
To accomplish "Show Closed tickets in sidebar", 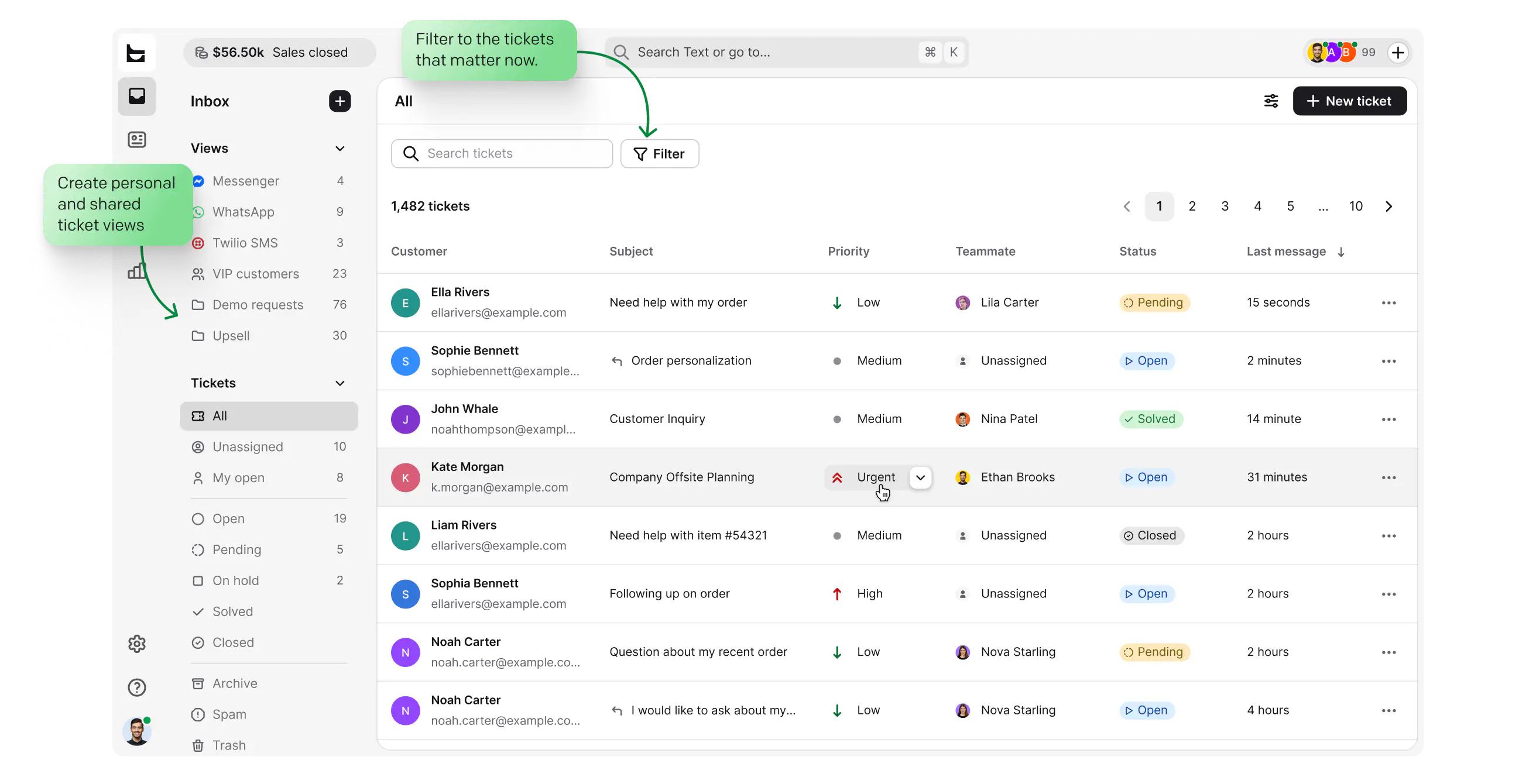I will 269,644.
